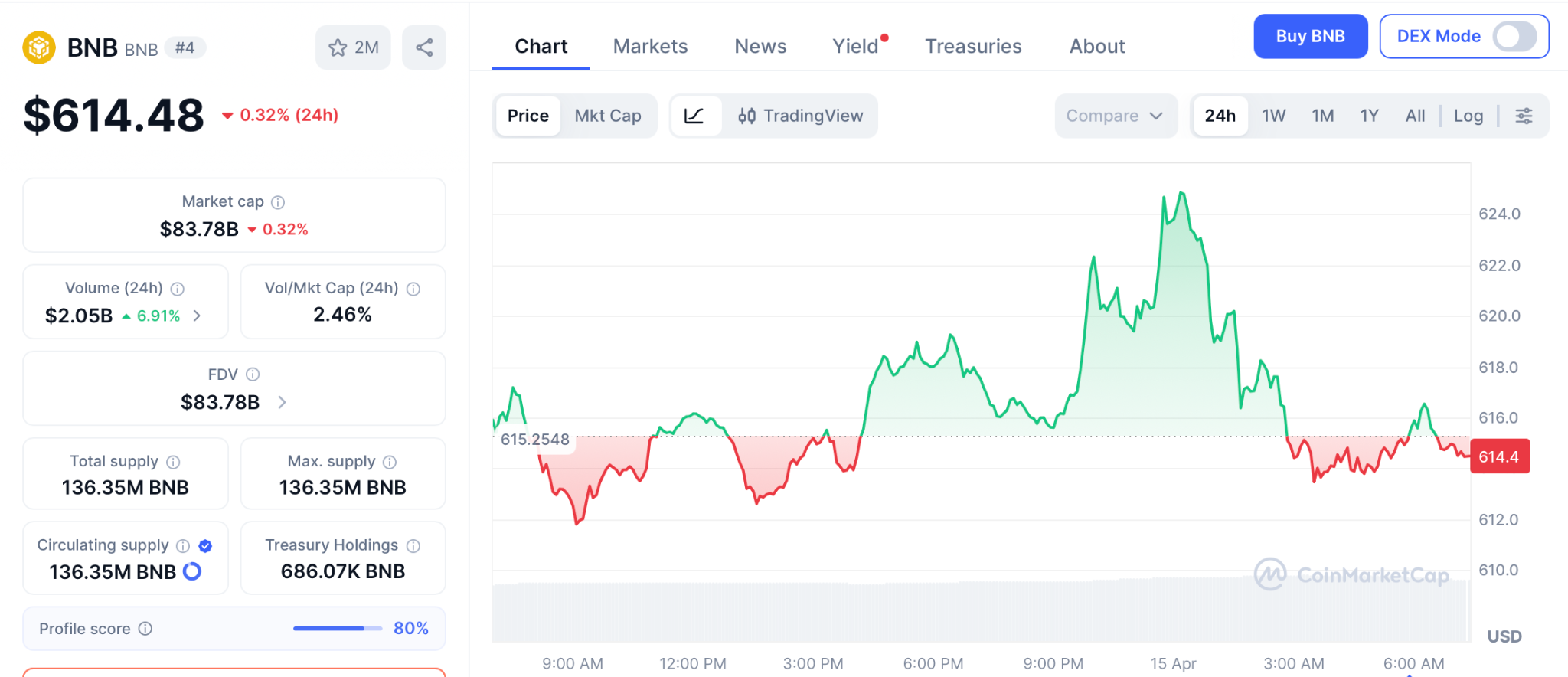The width and height of the screenshot is (1568, 677).
Task: Click the FDV info icon
Action: (x=253, y=374)
